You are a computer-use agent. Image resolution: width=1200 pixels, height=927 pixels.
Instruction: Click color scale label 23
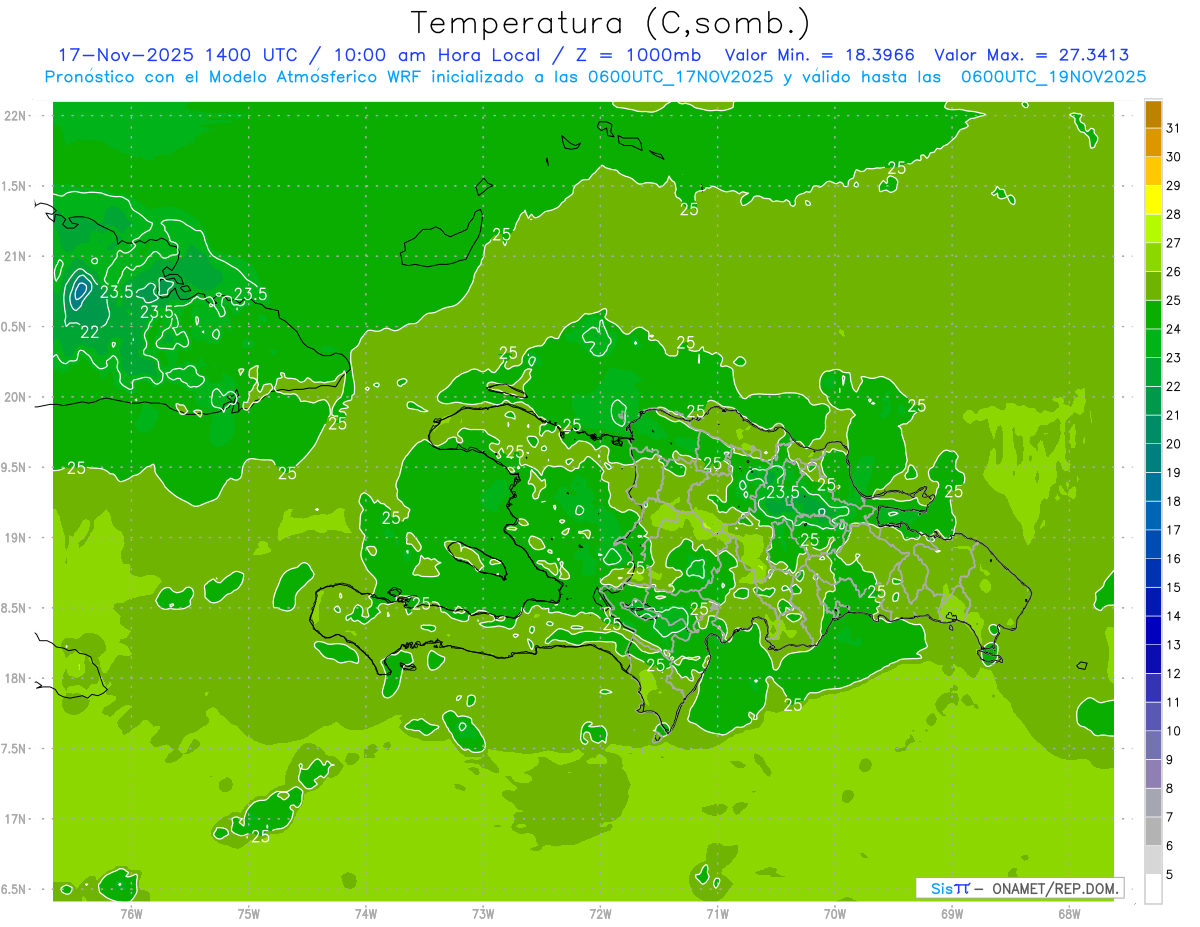(1174, 358)
